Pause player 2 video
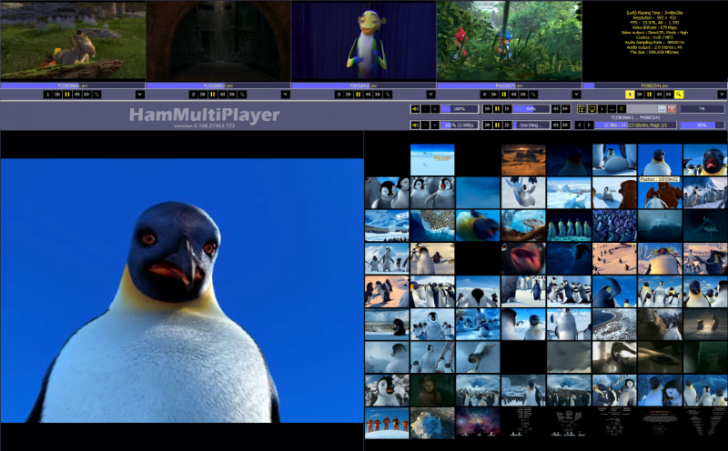 point(213,94)
